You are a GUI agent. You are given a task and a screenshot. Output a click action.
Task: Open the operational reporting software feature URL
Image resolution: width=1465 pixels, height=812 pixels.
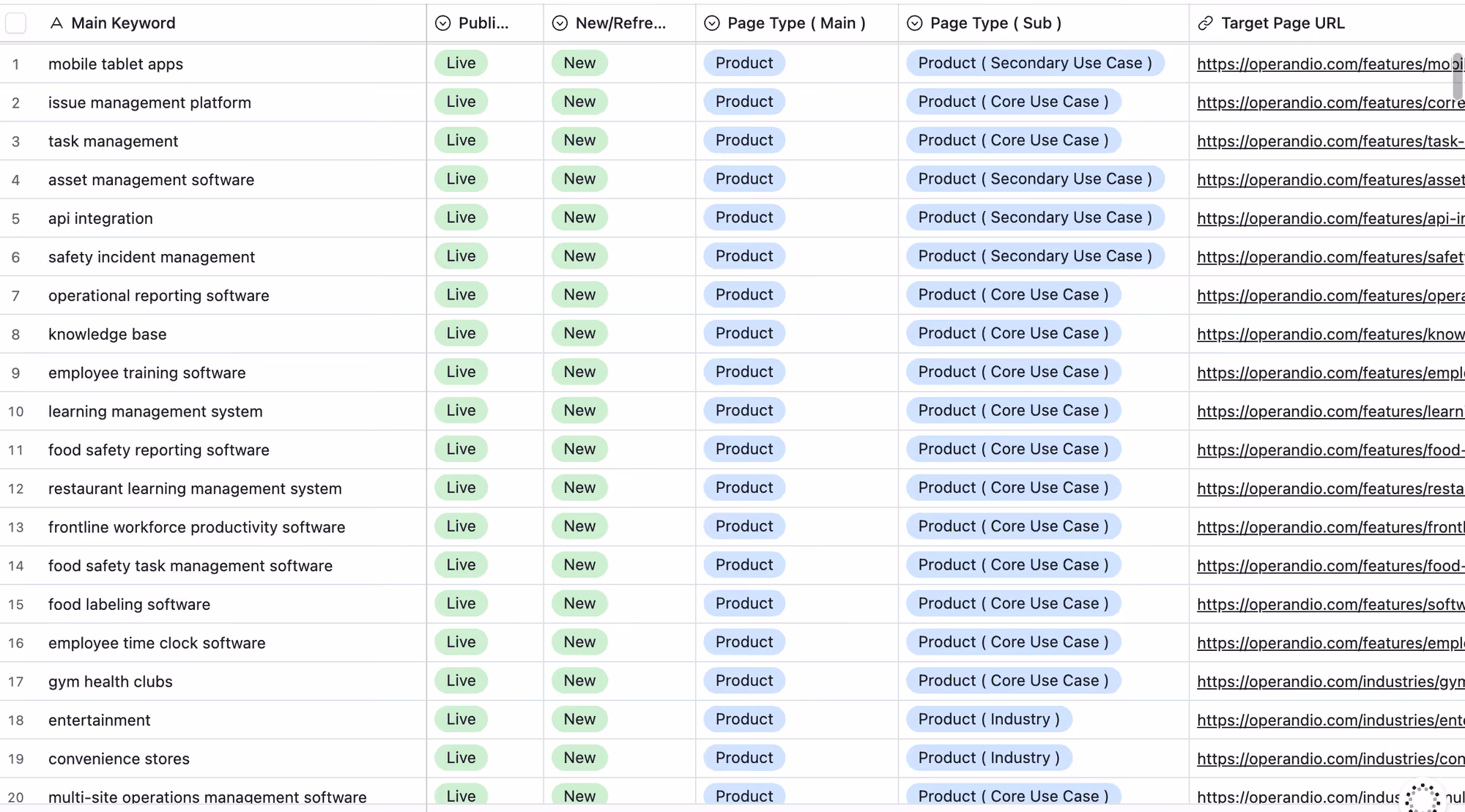[x=1330, y=296]
